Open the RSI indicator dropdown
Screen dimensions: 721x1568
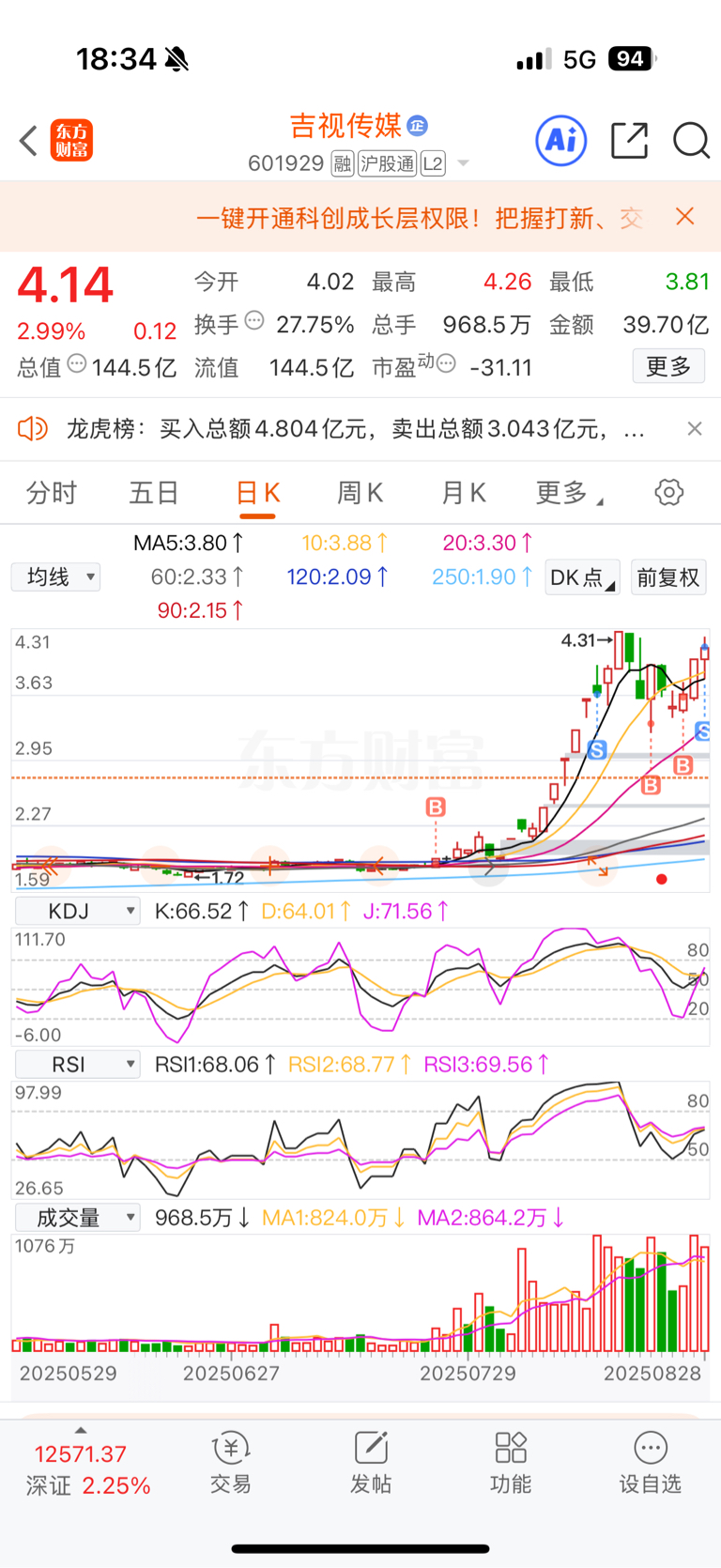tap(78, 1065)
